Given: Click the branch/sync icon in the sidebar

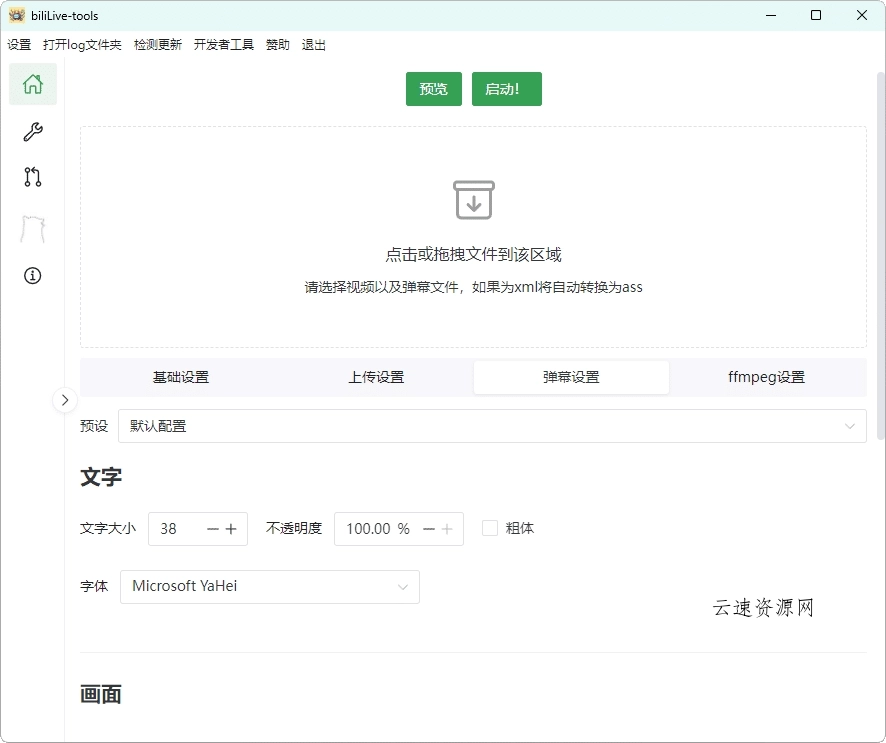Looking at the screenshot, I should pos(32,177).
